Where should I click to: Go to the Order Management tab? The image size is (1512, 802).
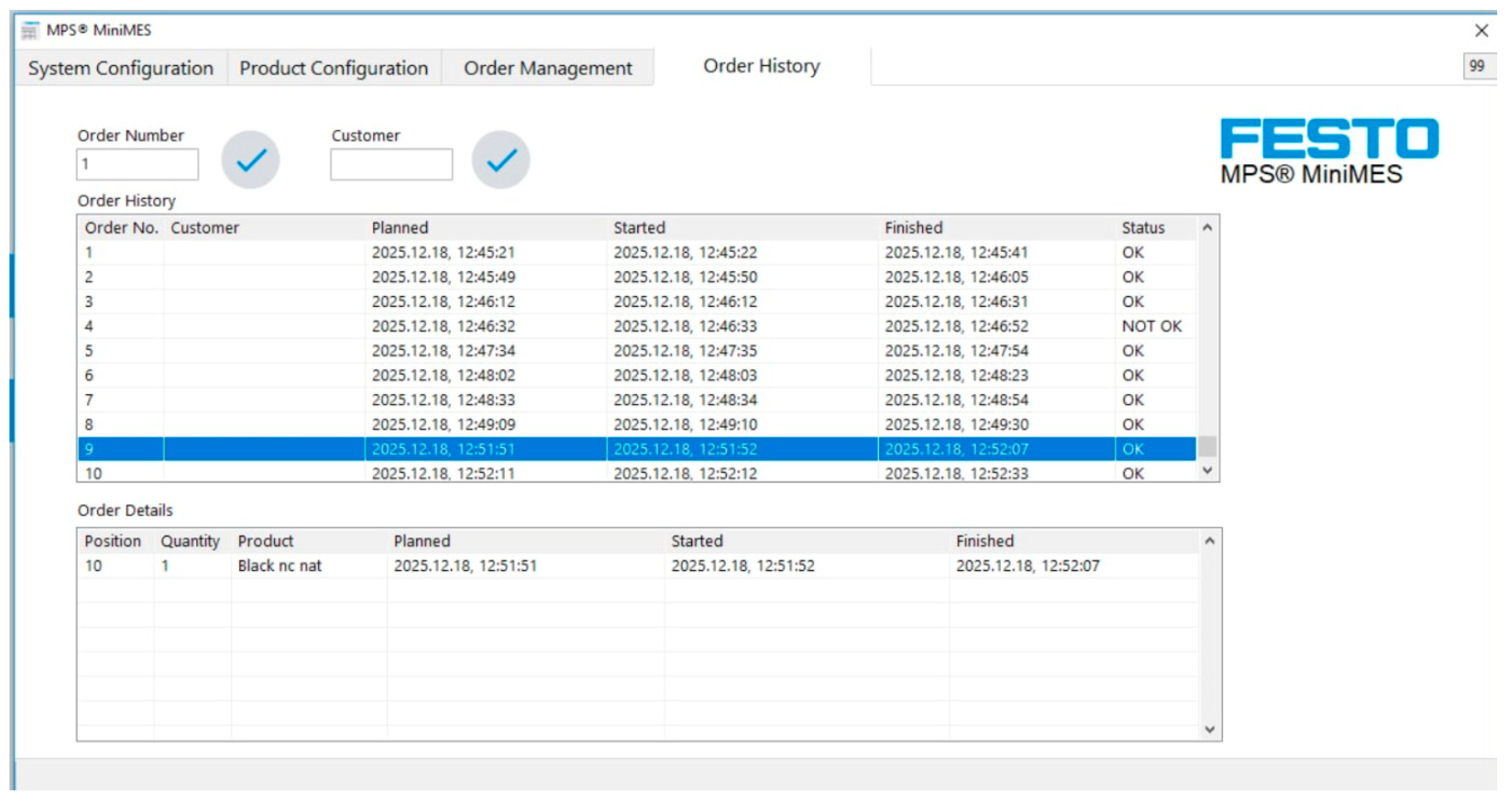click(x=548, y=68)
